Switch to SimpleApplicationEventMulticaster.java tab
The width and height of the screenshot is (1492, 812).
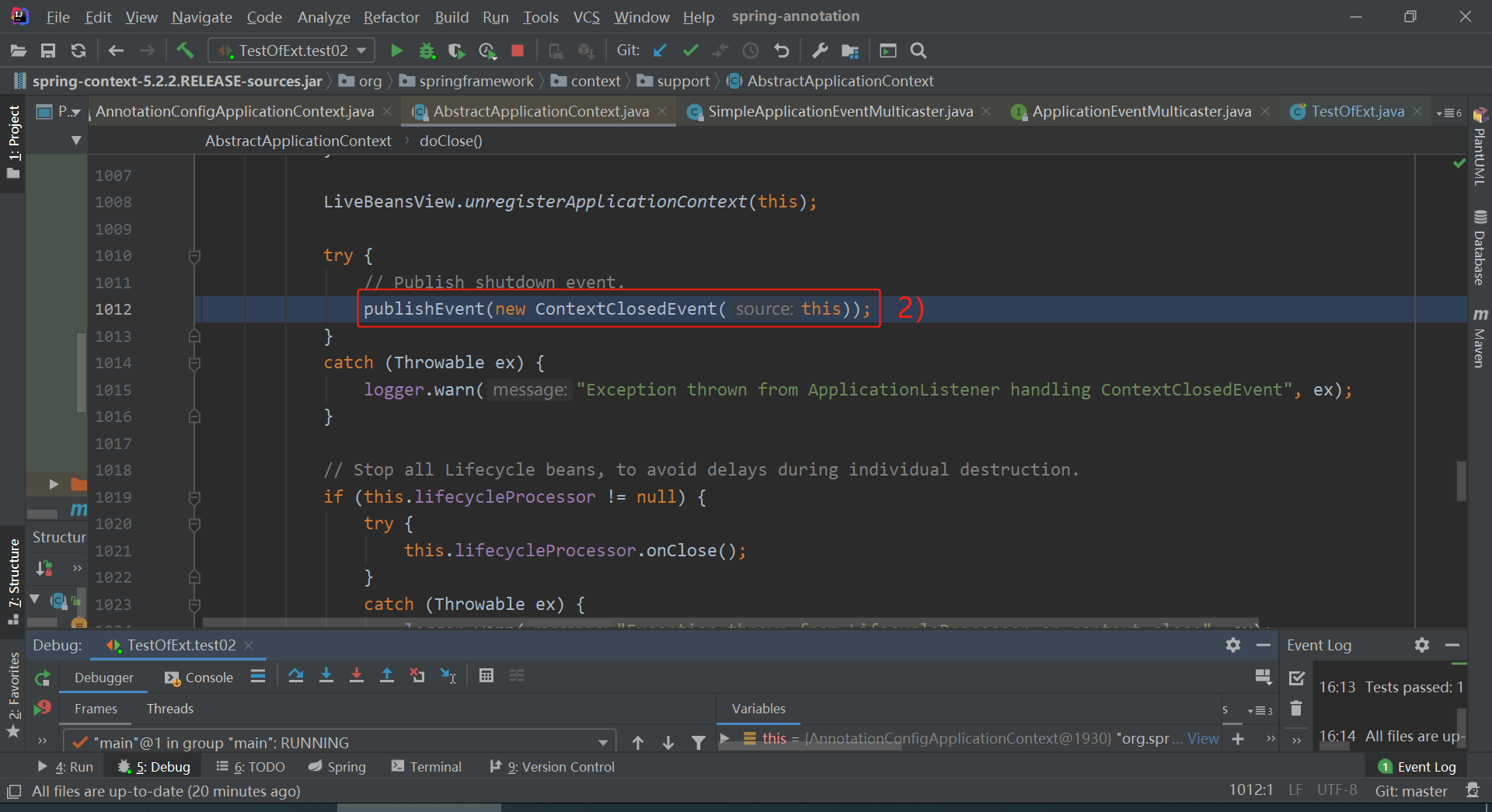[x=840, y=112]
